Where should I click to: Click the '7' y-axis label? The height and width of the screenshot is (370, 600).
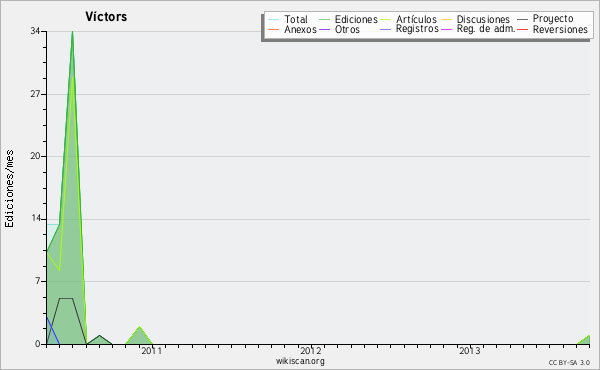pyautogui.click(x=38, y=281)
